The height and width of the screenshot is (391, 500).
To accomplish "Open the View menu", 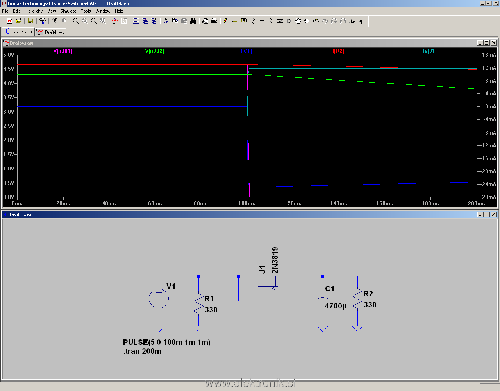I will pos(52,11).
